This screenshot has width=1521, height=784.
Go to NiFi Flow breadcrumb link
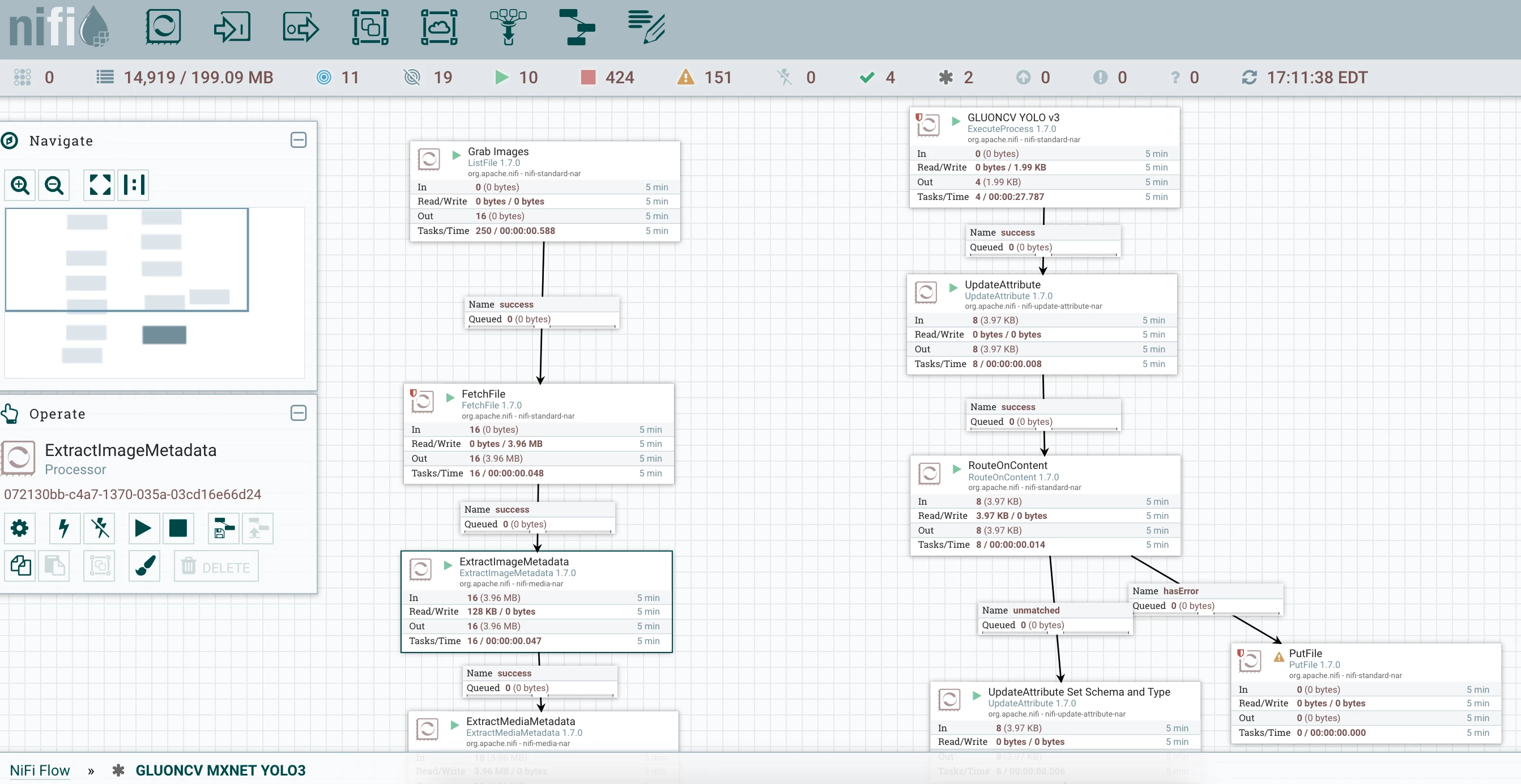pyautogui.click(x=40, y=770)
